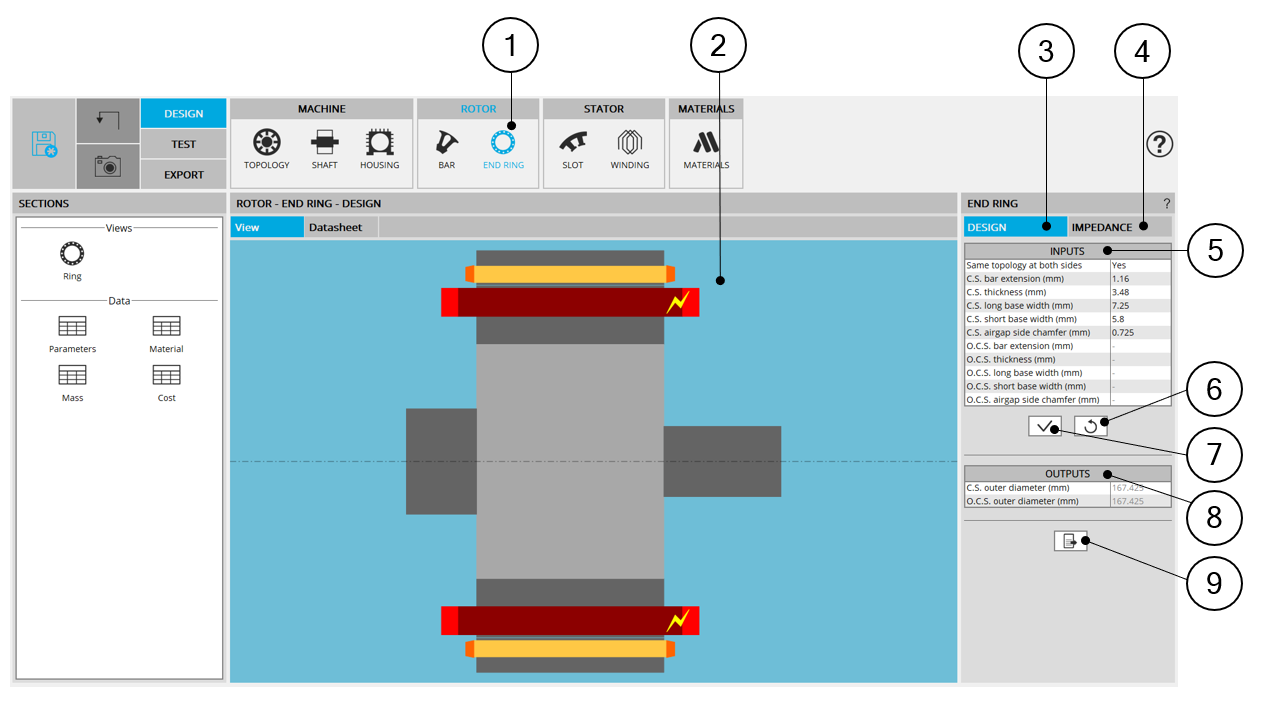The width and height of the screenshot is (1264, 702).
Task: Open the stator Winding design
Action: [629, 148]
